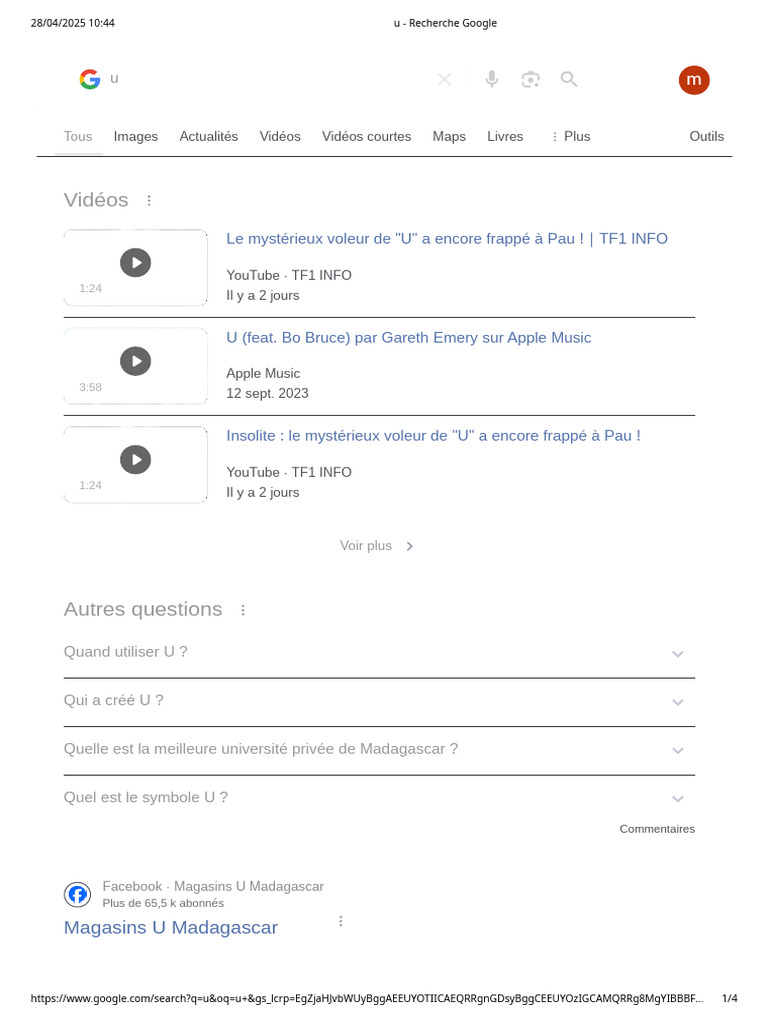768x1024 pixels.
Task: Start voice search with microphone icon
Action: [491, 79]
